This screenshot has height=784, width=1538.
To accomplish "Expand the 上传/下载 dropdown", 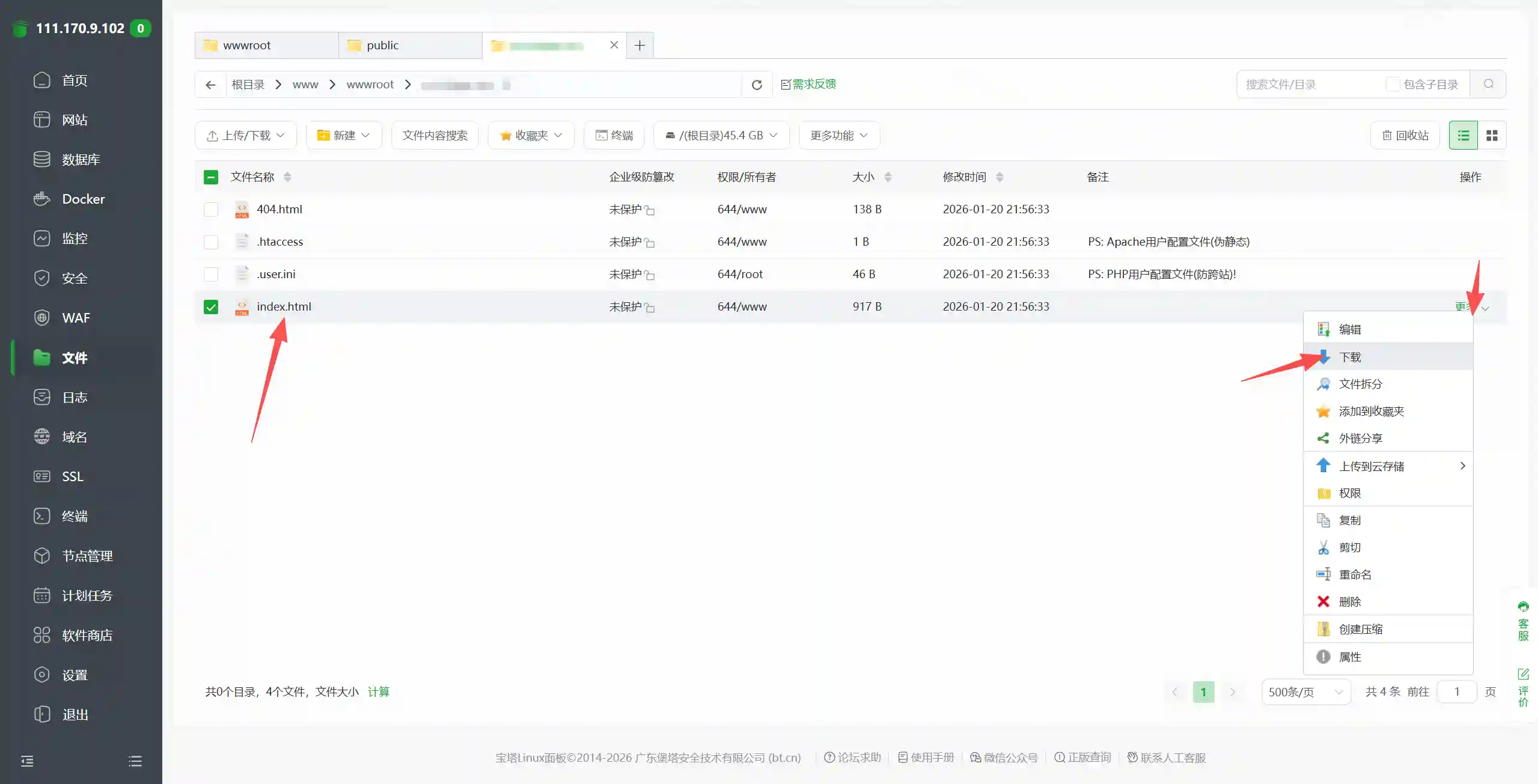I will point(245,135).
